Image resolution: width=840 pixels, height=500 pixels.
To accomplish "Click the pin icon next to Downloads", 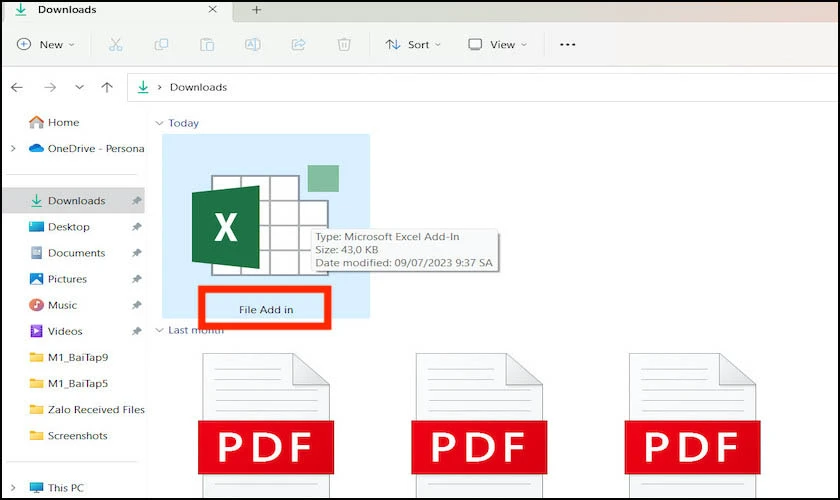I will (137, 200).
